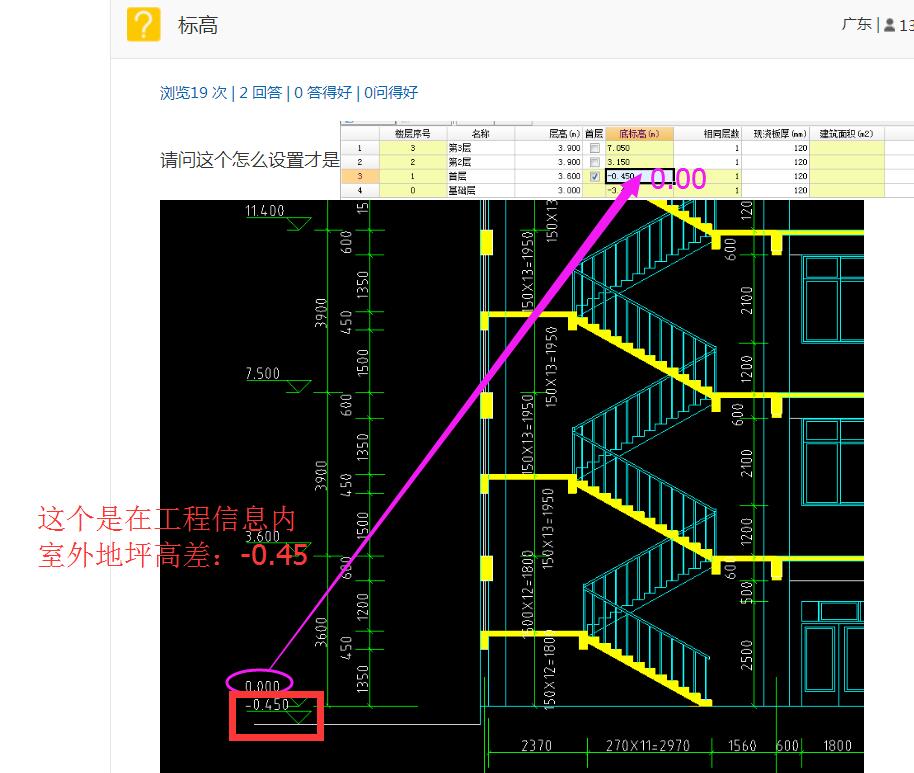Click the 11.400 elevation label in drawing
This screenshot has height=773, width=914.
[x=265, y=210]
